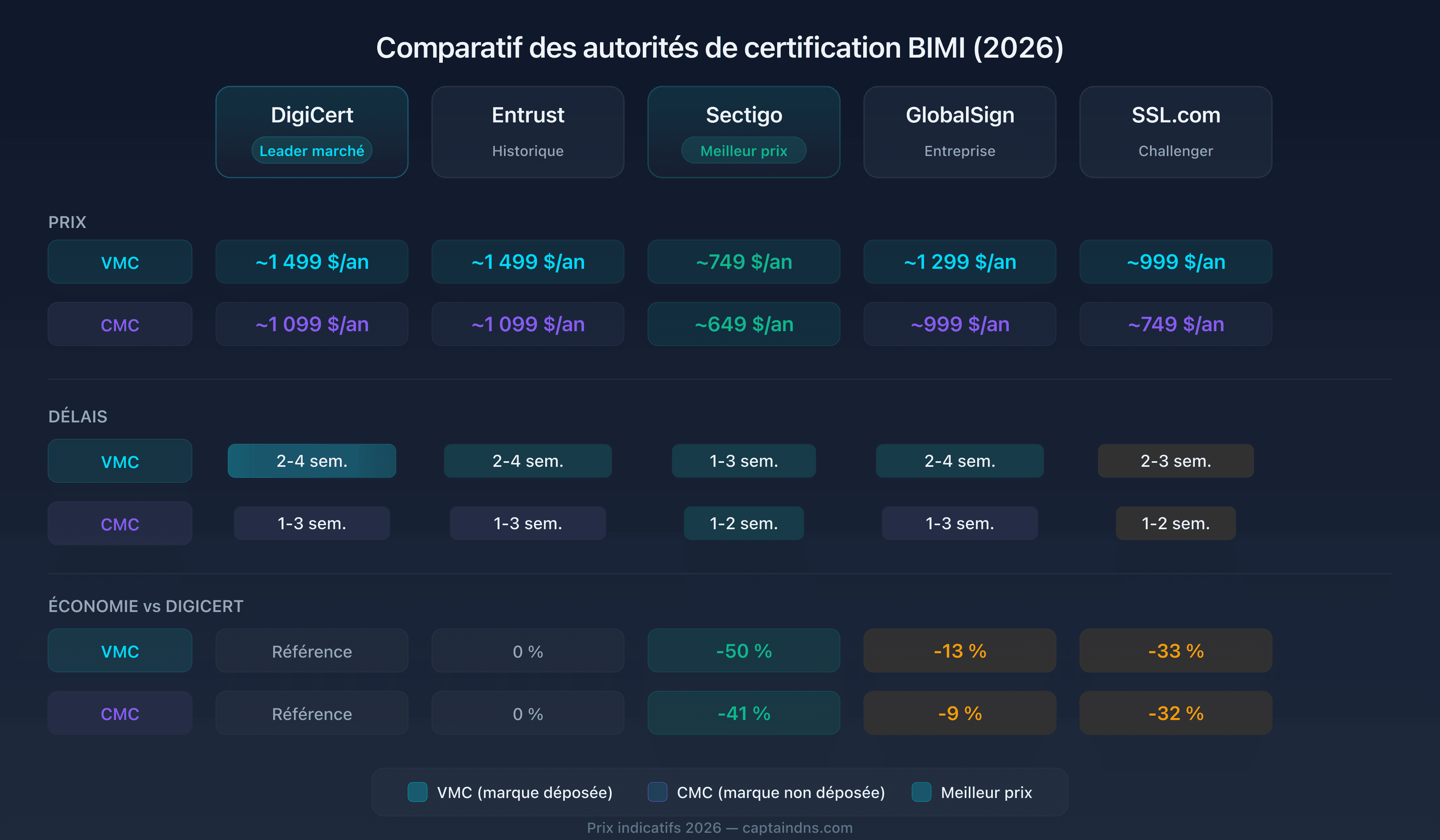1440x840 pixels.
Task: Click the 'ÉCONOMIE vs DIGICERT' section heading
Action: [x=146, y=606]
